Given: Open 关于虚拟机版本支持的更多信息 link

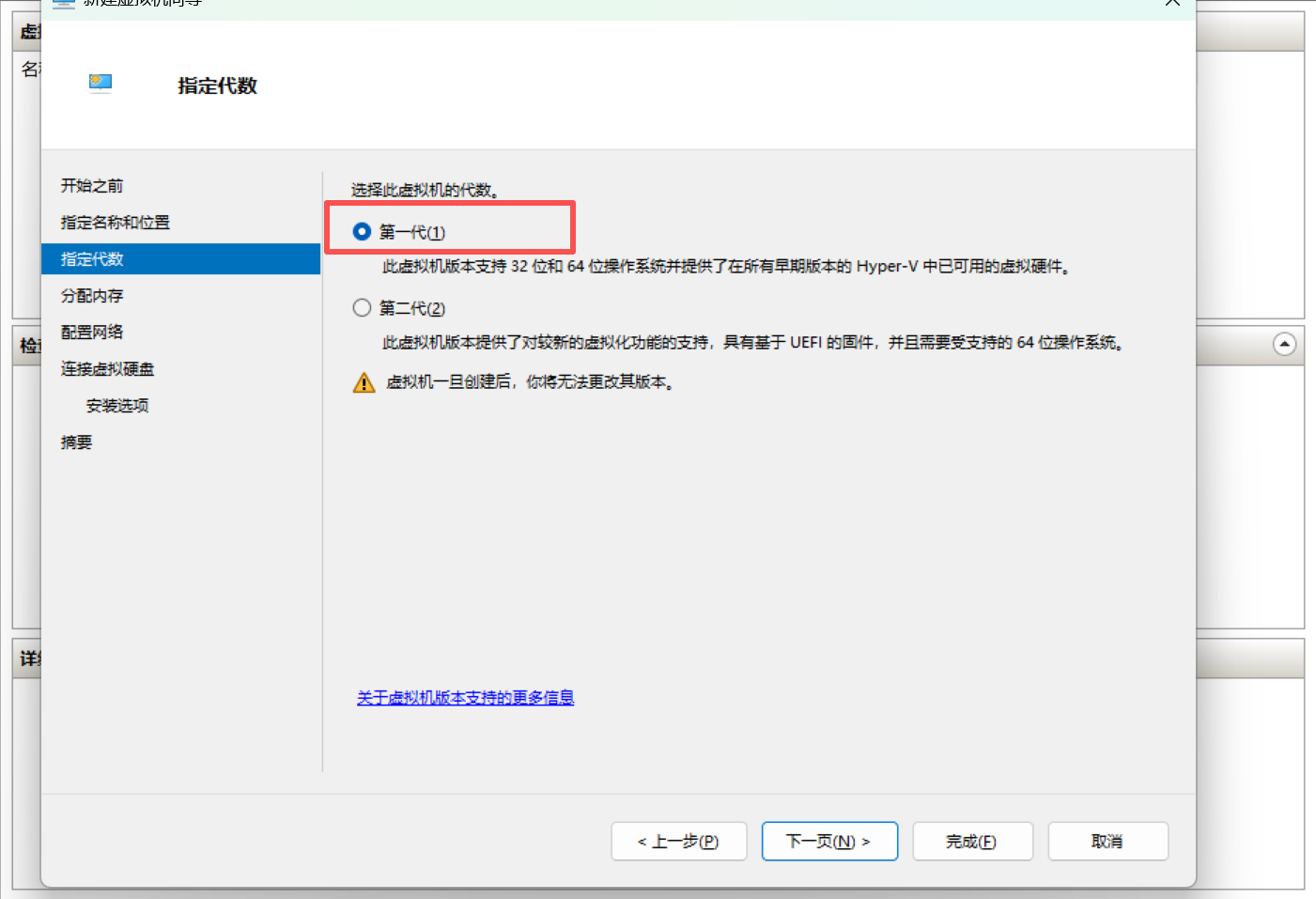Looking at the screenshot, I should click(465, 698).
